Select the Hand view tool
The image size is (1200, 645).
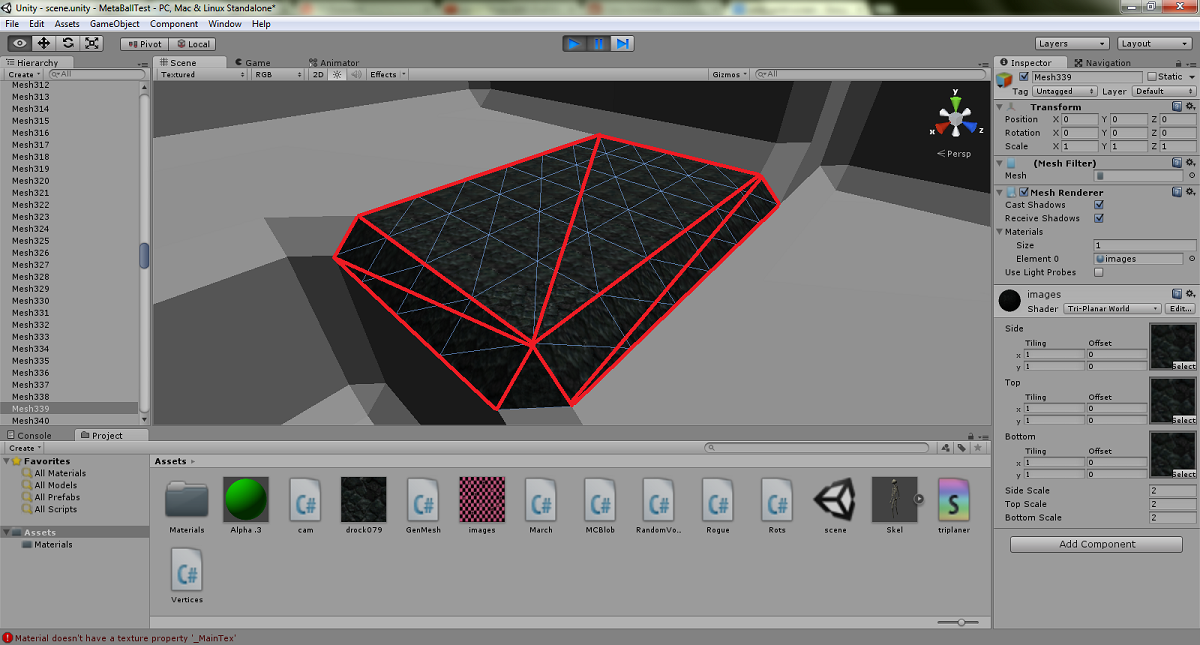(20, 43)
